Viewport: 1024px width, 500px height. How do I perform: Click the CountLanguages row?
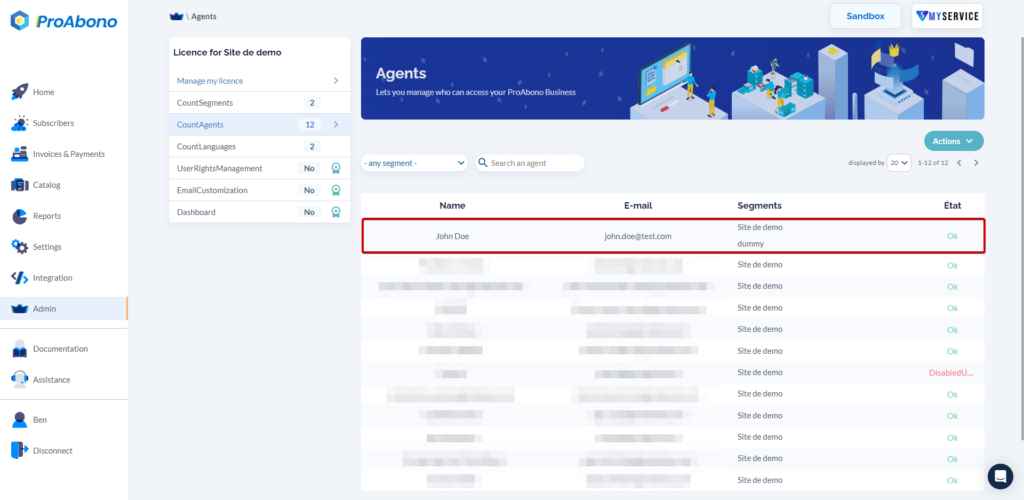259,146
